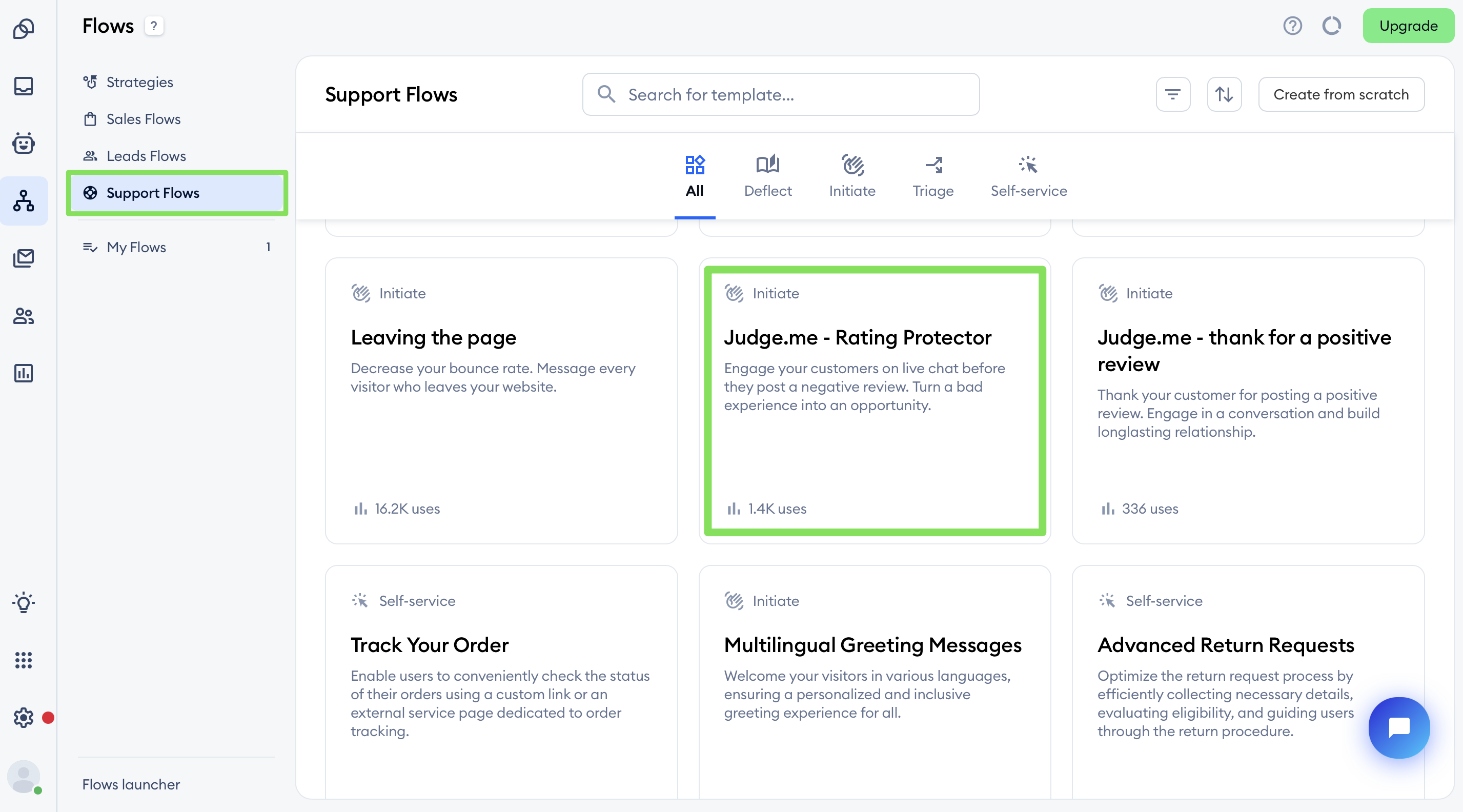This screenshot has height=812, width=1463.
Task: Click the usage progress ring icon
Action: (x=1331, y=26)
